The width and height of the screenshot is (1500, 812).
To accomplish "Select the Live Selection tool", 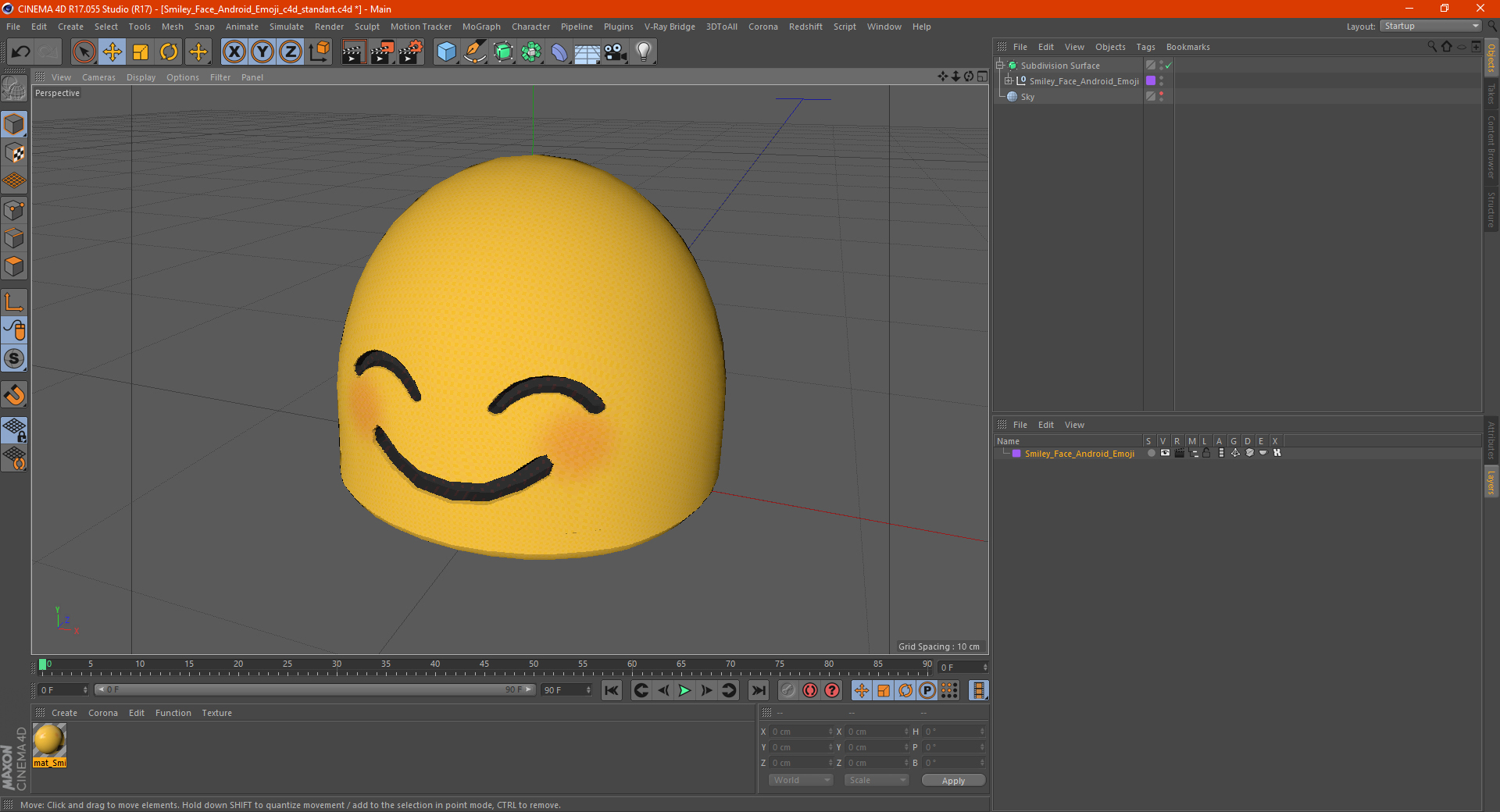I will coord(84,52).
